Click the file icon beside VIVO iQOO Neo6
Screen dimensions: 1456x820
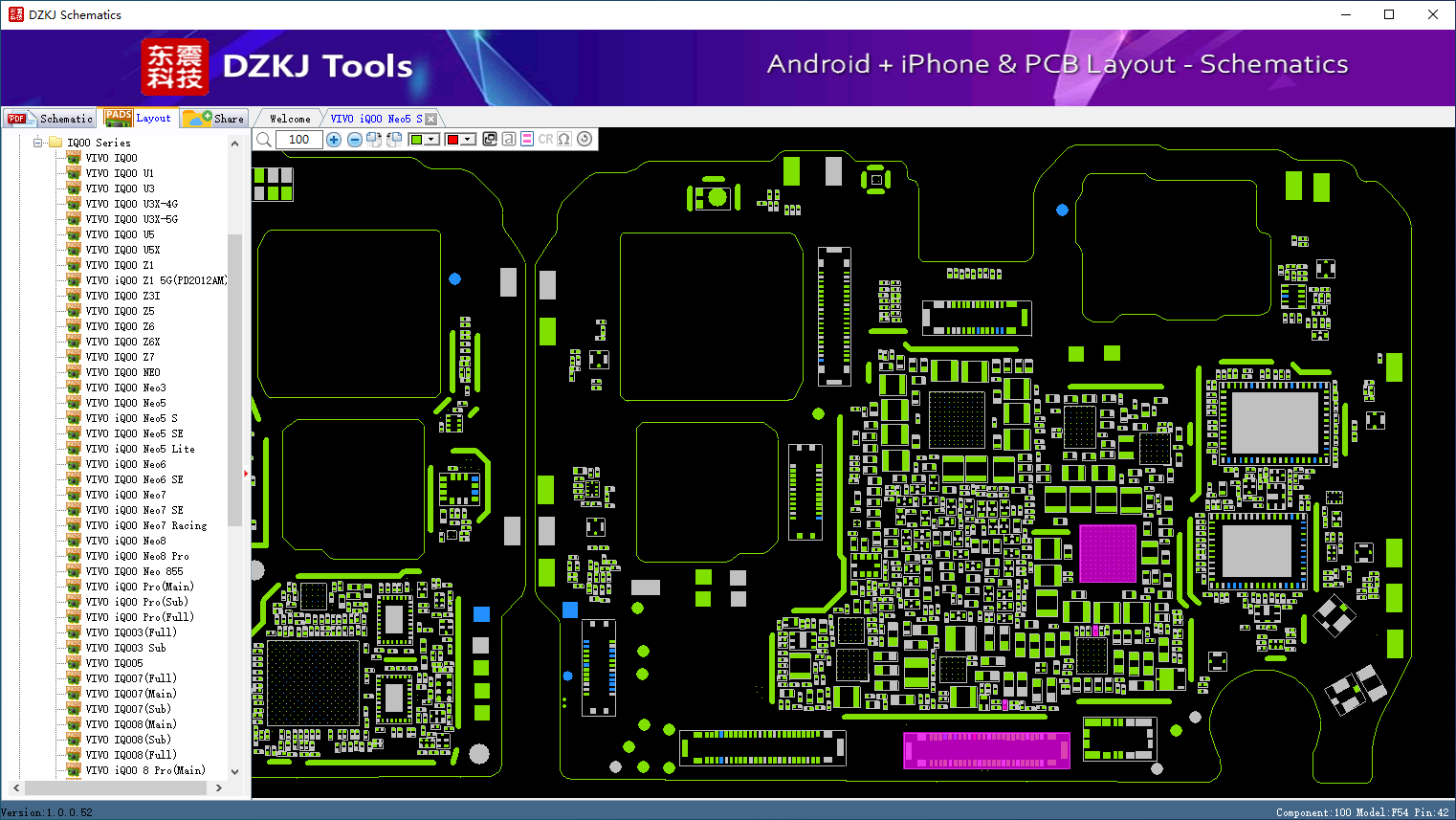coord(74,464)
